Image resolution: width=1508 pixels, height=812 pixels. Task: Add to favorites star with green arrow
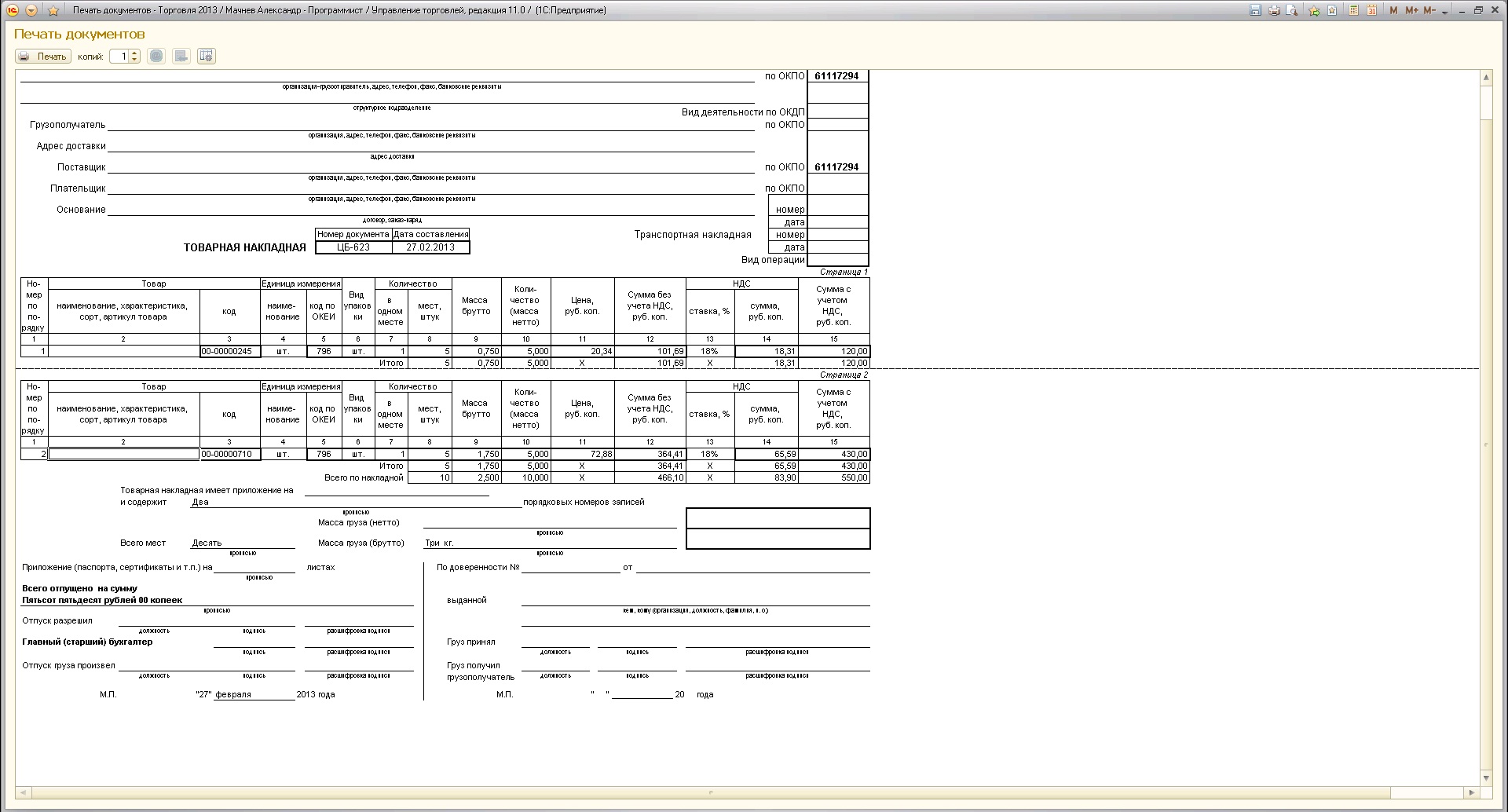click(x=1314, y=10)
